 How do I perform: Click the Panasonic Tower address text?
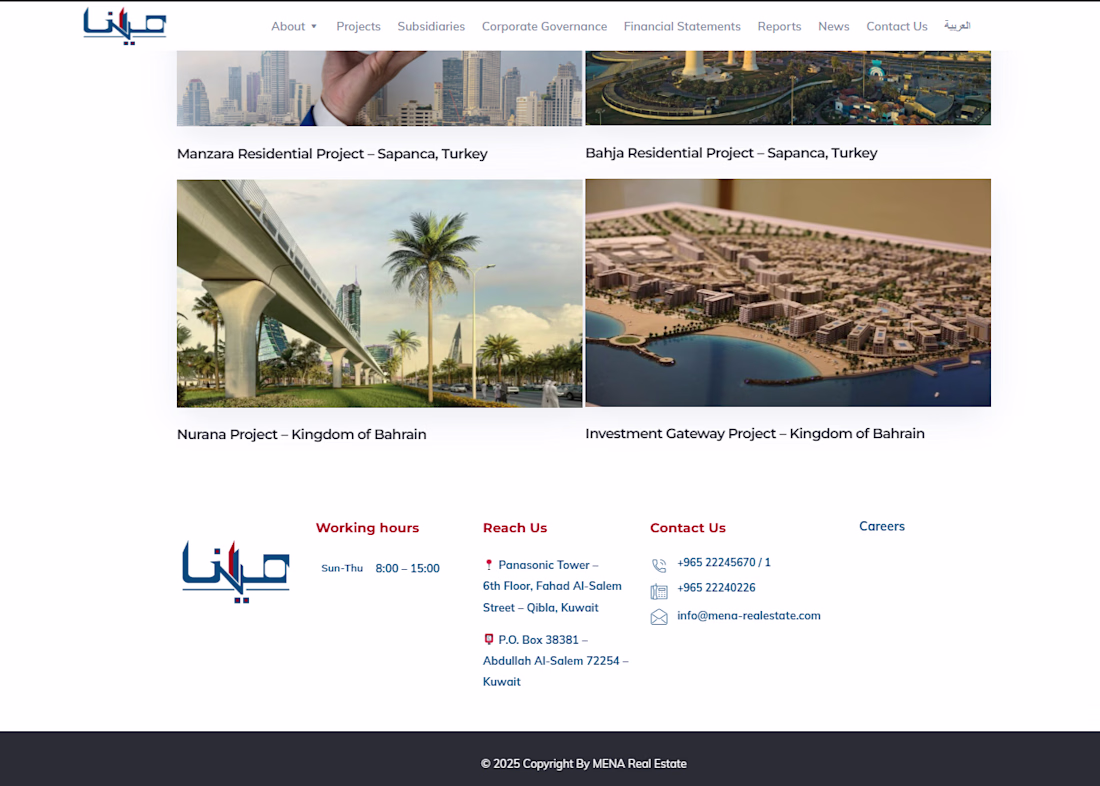[x=552, y=586]
